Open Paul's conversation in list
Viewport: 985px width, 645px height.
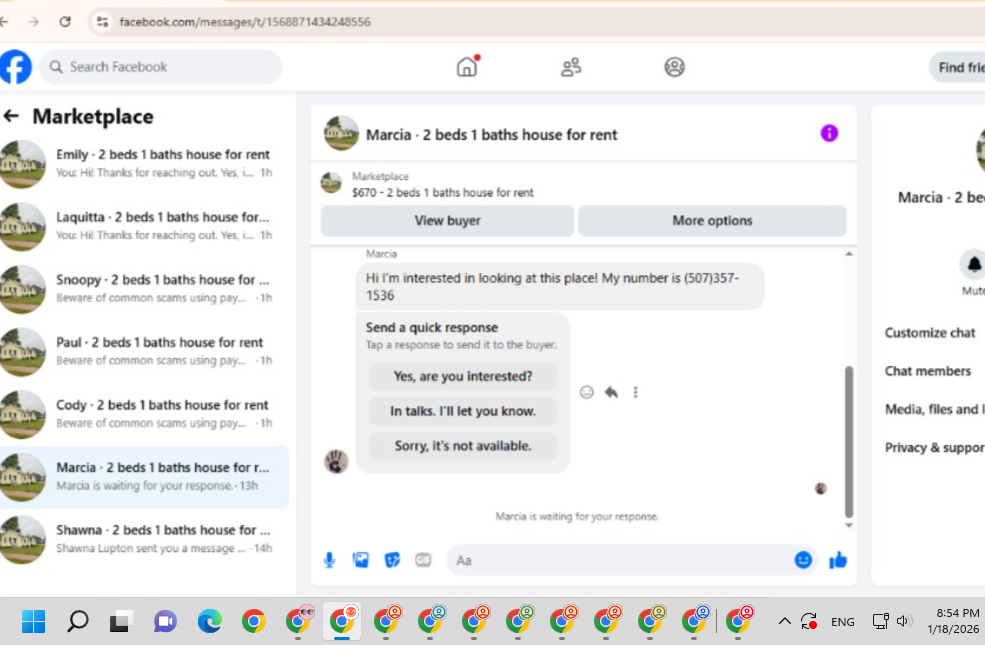(x=144, y=352)
